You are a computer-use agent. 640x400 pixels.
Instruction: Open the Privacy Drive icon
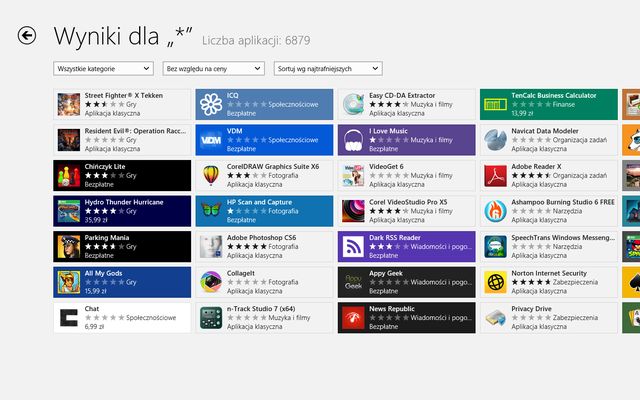click(x=496, y=318)
